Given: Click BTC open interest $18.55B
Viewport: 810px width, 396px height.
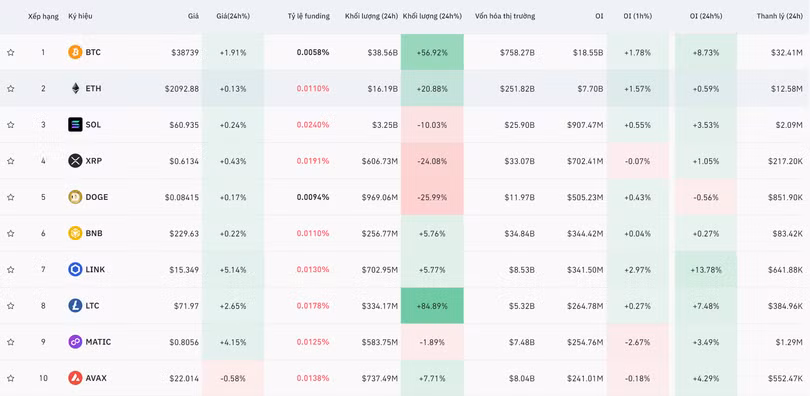Looking at the screenshot, I should coord(588,52).
